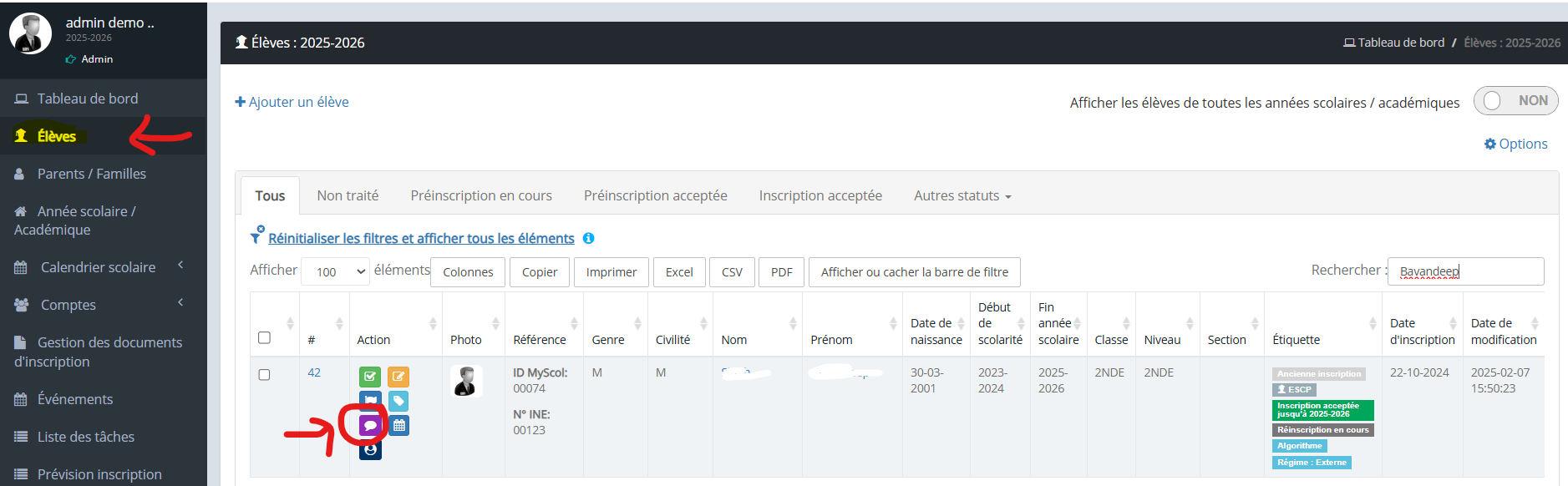Expand the Autres statuts dropdown tab
Image resolution: width=1568 pixels, height=486 pixels.
(x=962, y=195)
